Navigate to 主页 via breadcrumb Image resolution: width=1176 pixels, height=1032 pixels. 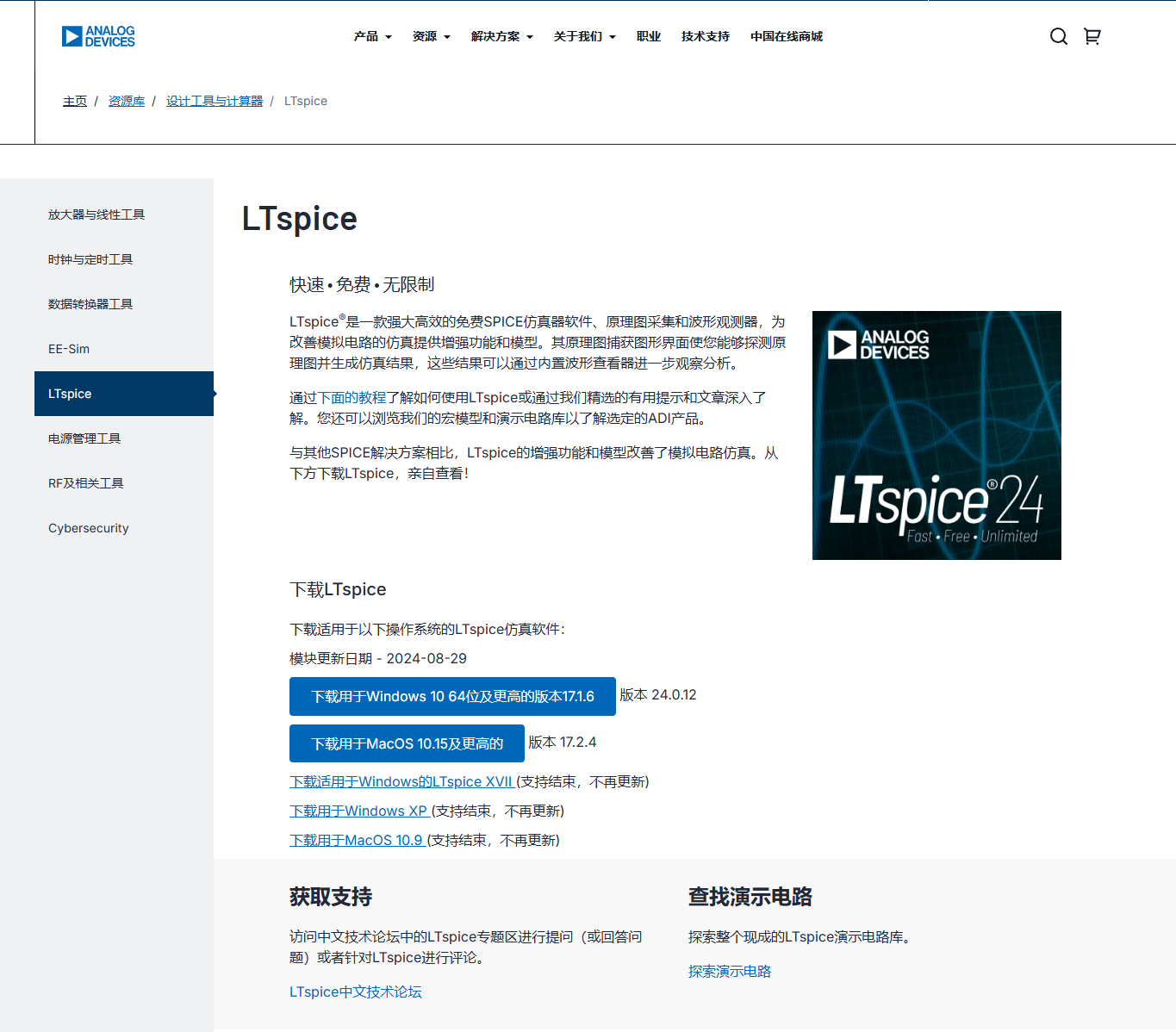pos(75,101)
